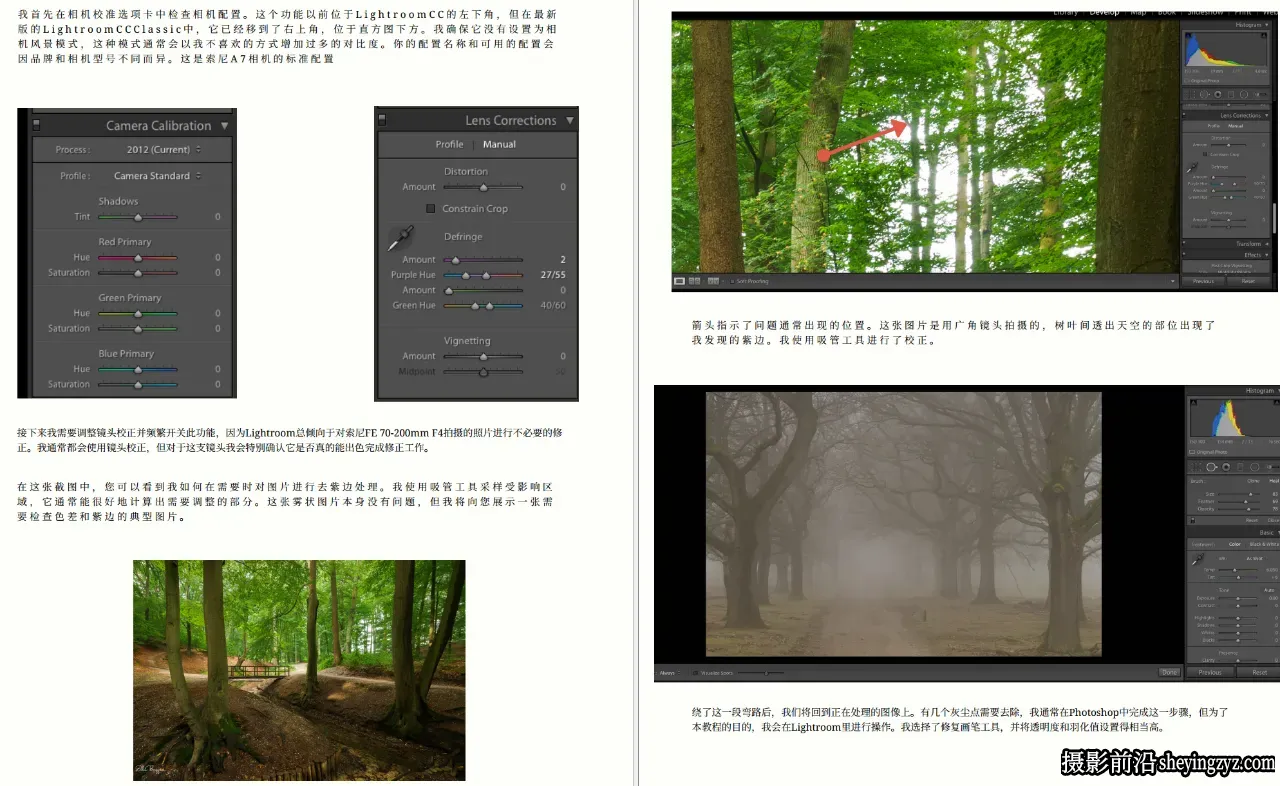Screen dimensions: 1280x786
Task: Open the Map module tab
Action: click(1138, 12)
